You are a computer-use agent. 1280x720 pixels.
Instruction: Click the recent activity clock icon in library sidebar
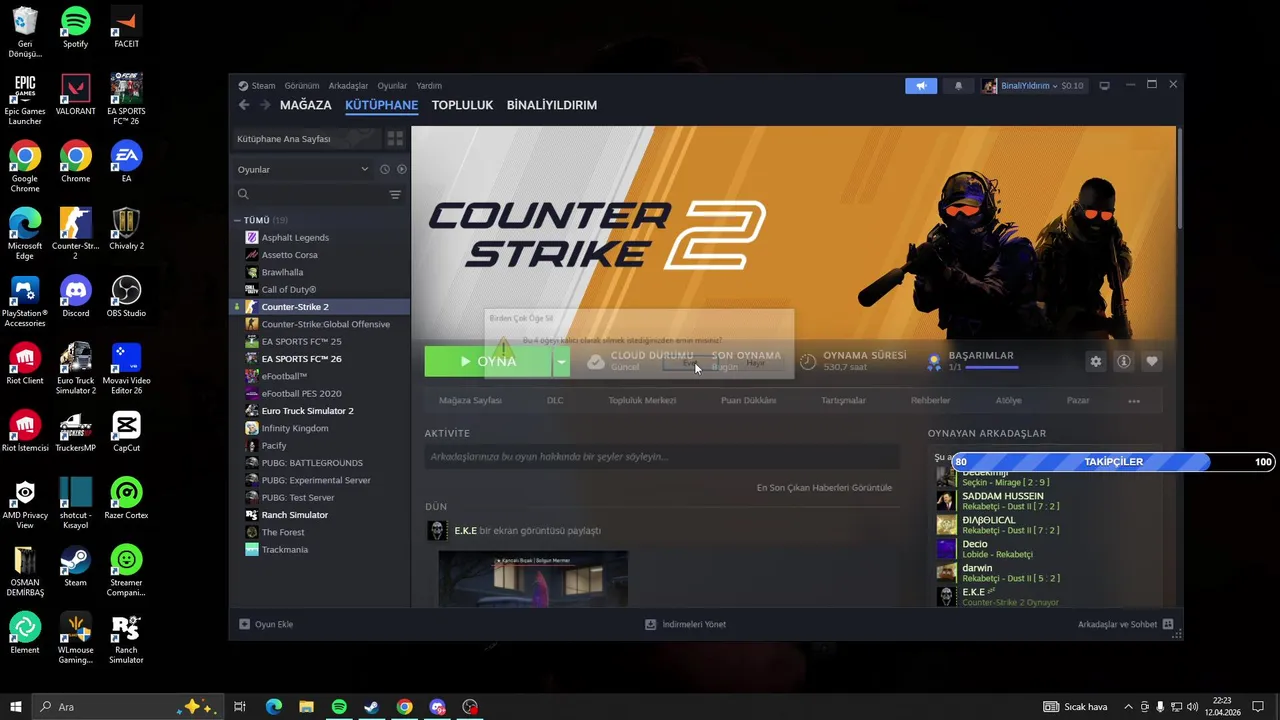[385, 170]
